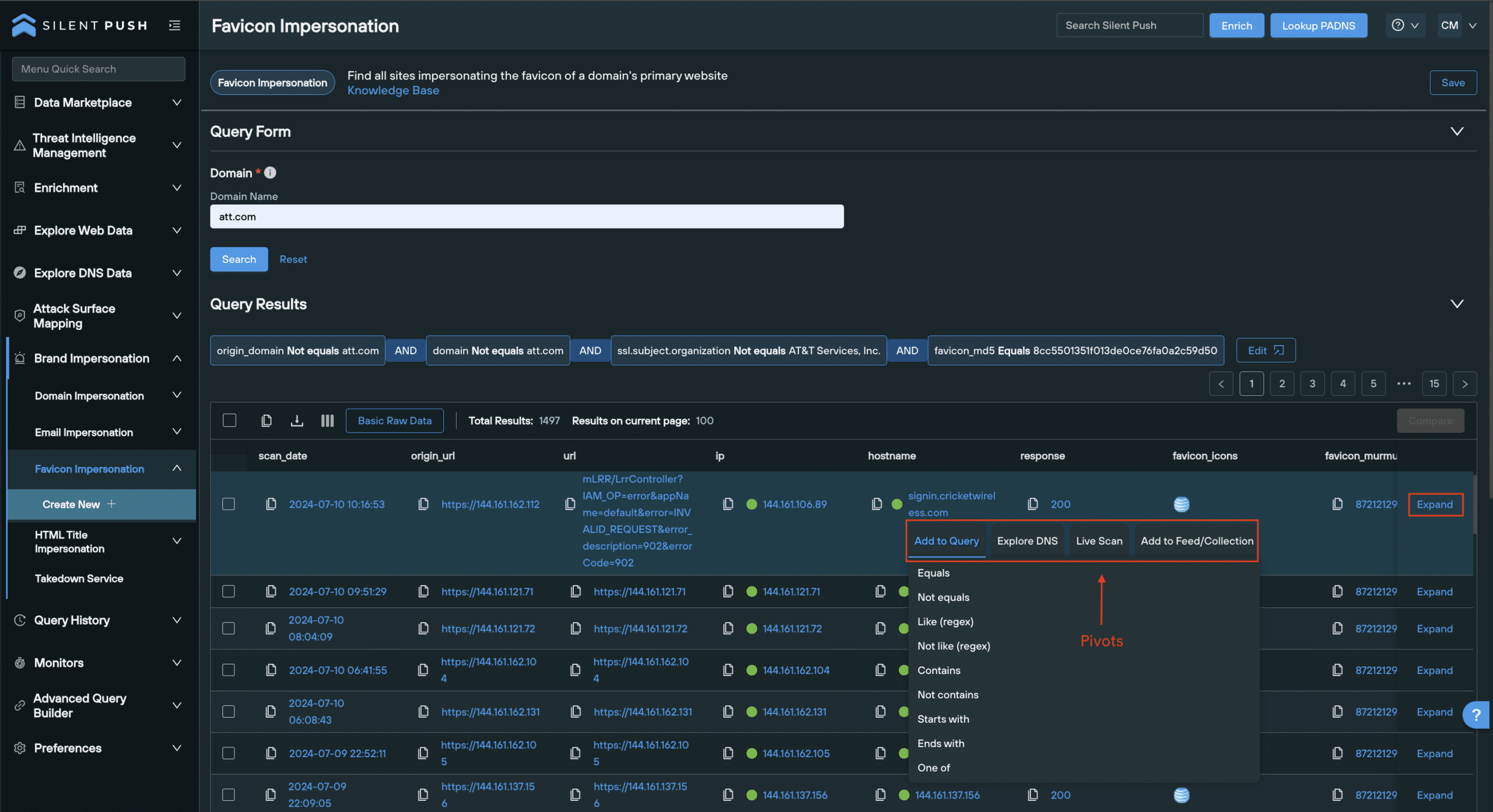Screen dimensions: 1493x812
Task: Expand Explore Web Data menu
Action: pos(177,230)
